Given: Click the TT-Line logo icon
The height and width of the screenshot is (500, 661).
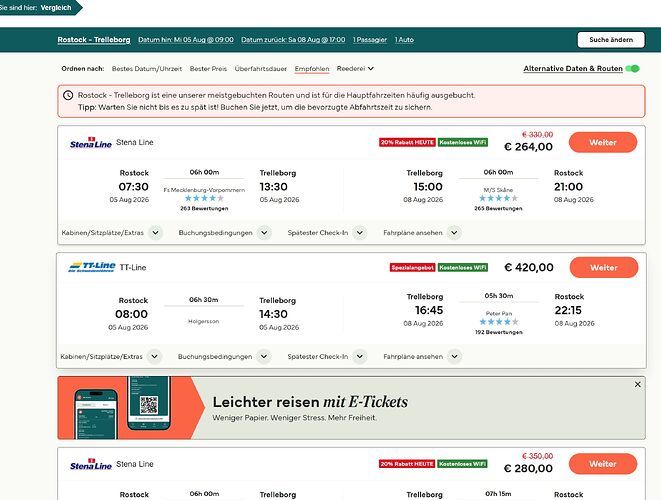Looking at the screenshot, I should click(x=91, y=267).
